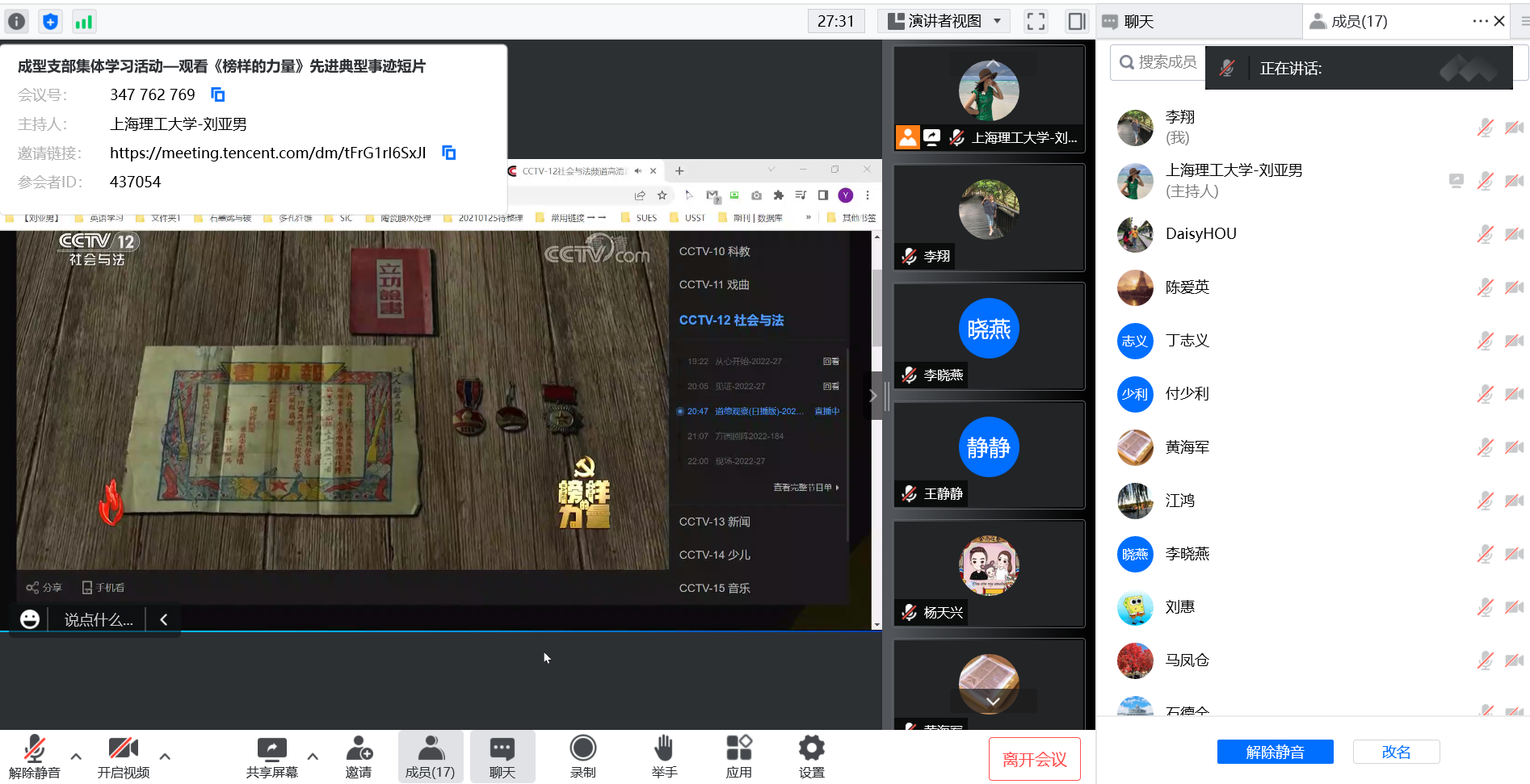
Task: Select 杨天兴 video thumbnail
Action: 989,573
